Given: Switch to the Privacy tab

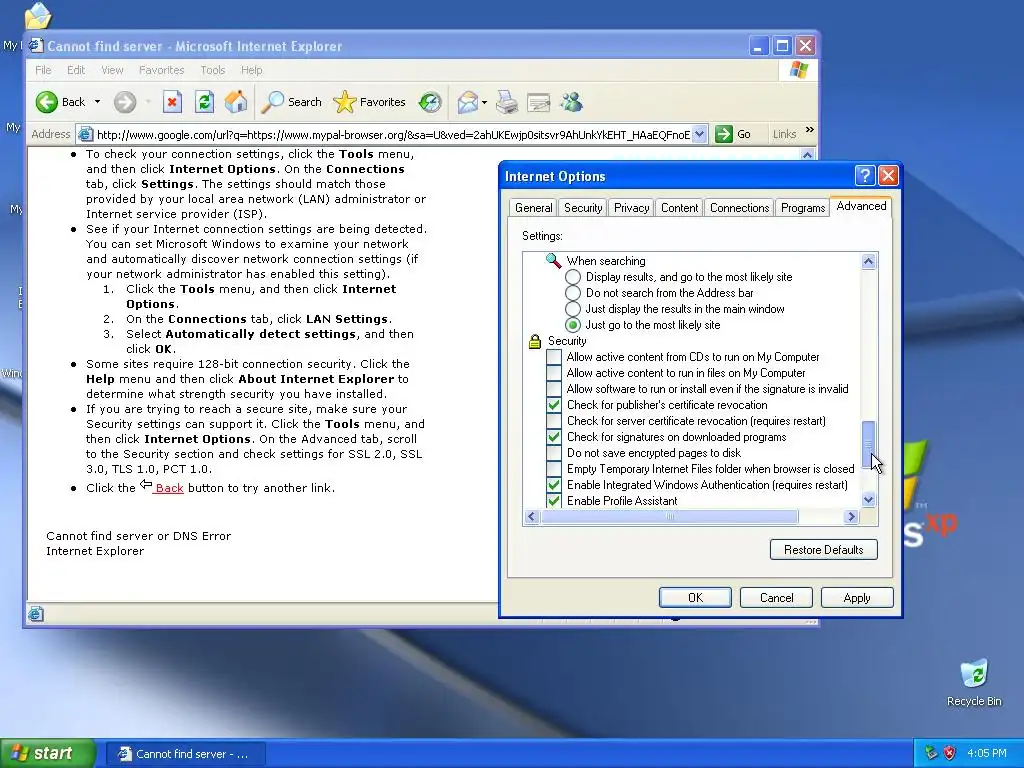Looking at the screenshot, I should pyautogui.click(x=631, y=208).
